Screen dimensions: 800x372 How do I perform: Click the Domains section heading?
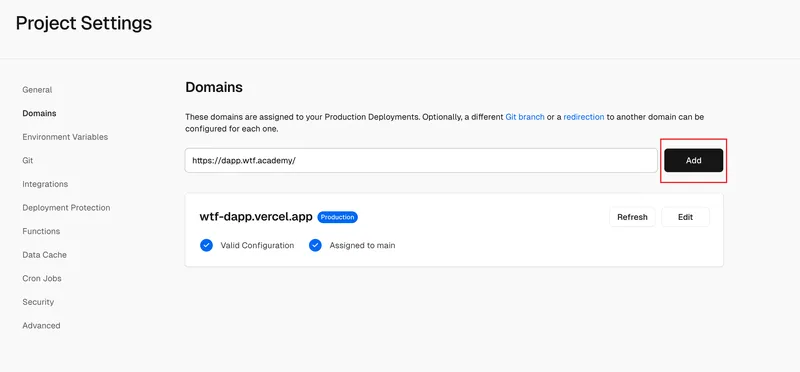214,87
